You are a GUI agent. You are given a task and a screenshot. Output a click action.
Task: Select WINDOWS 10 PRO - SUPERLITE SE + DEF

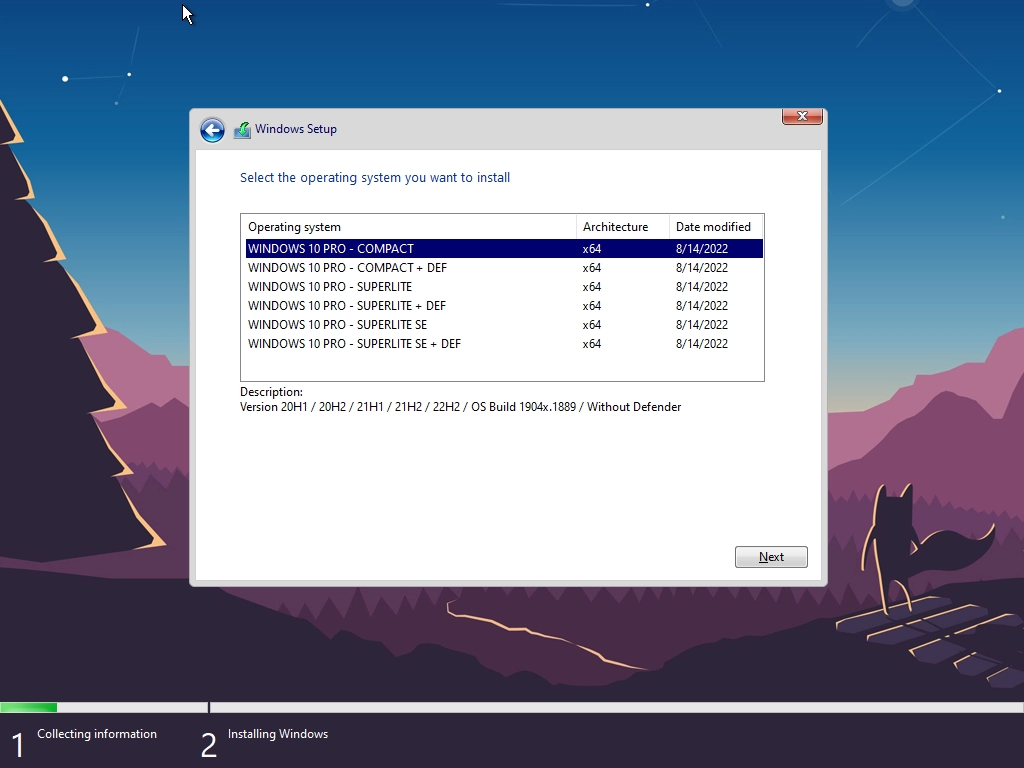(x=504, y=344)
